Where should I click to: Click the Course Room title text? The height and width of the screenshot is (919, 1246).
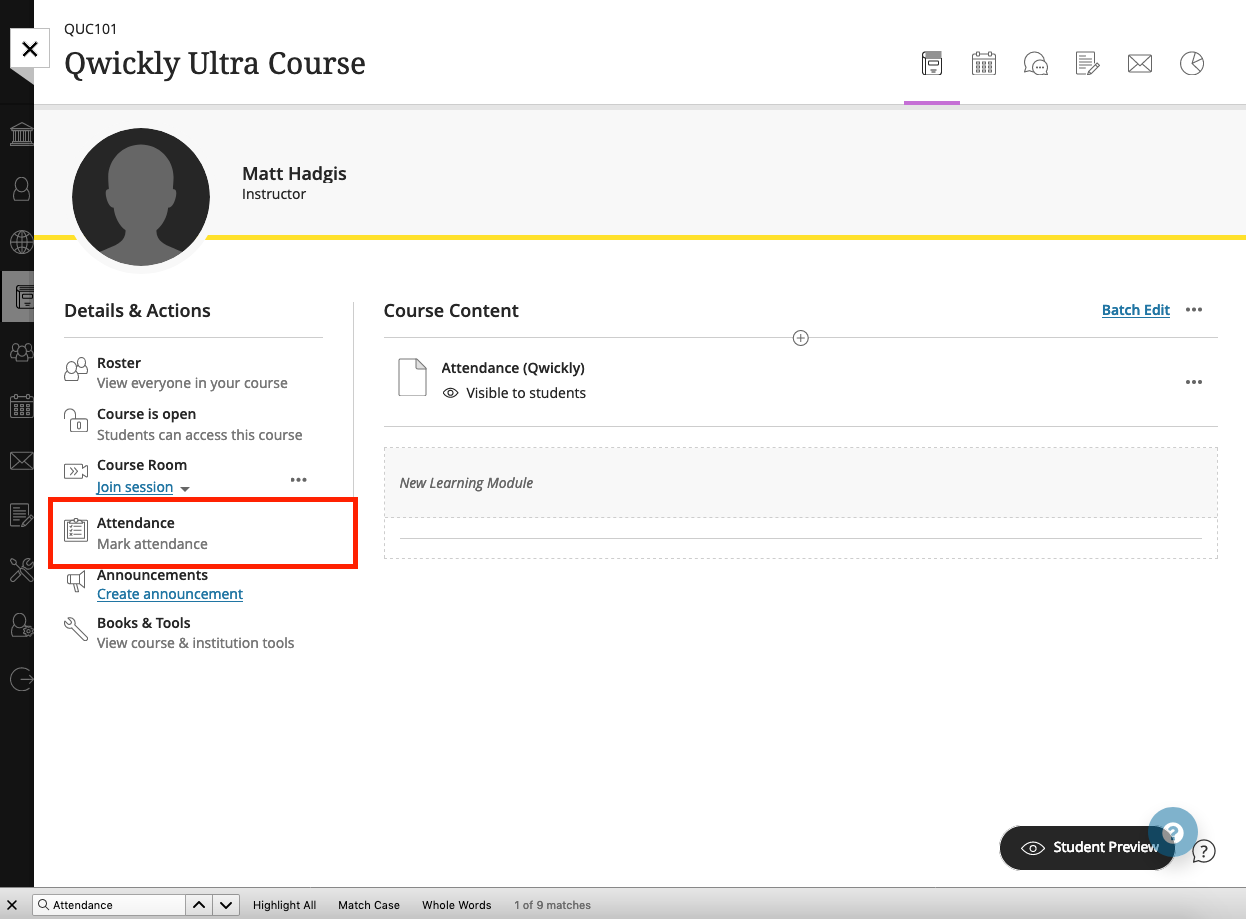tap(142, 465)
